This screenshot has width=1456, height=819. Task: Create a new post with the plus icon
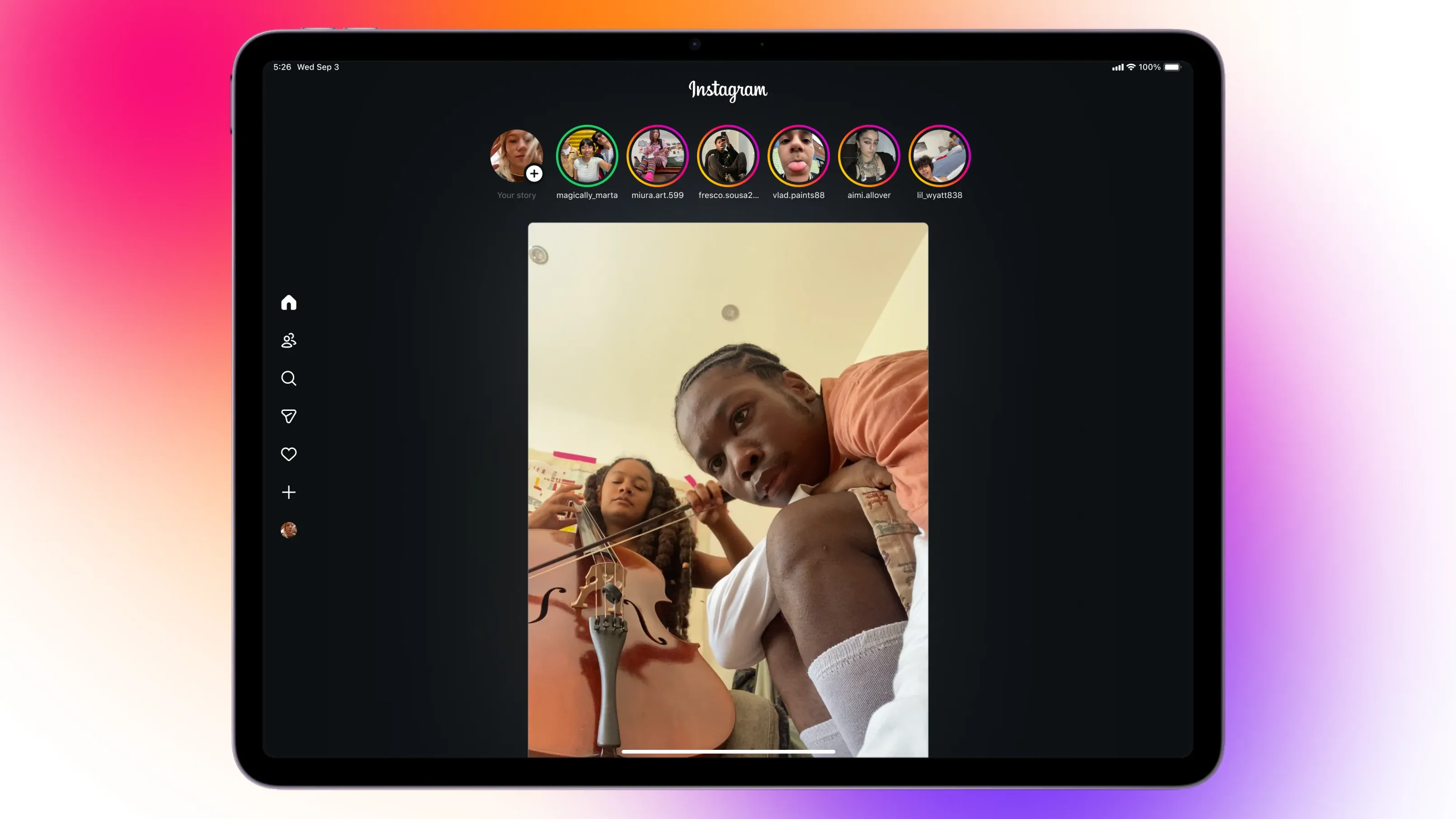pyautogui.click(x=289, y=492)
